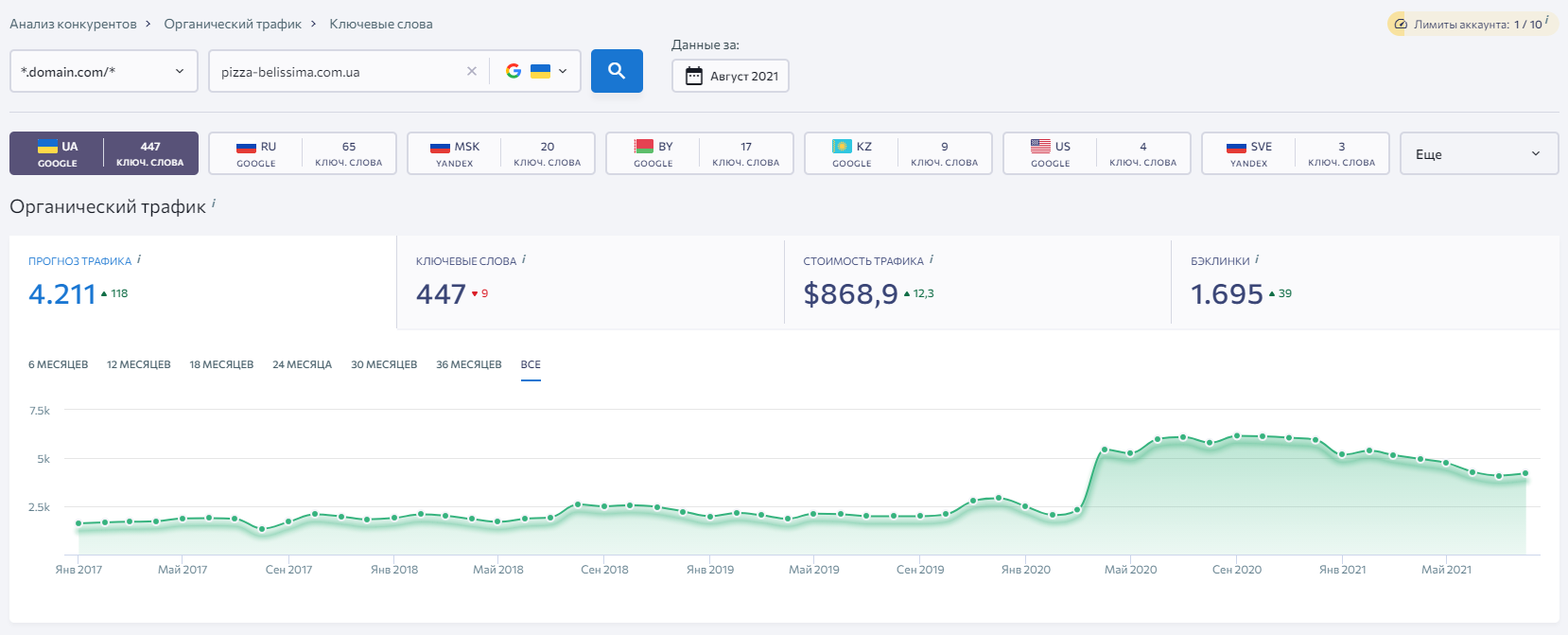
Task: Open Анализ конкурентов breadcrumb link
Action: pyautogui.click(x=73, y=24)
